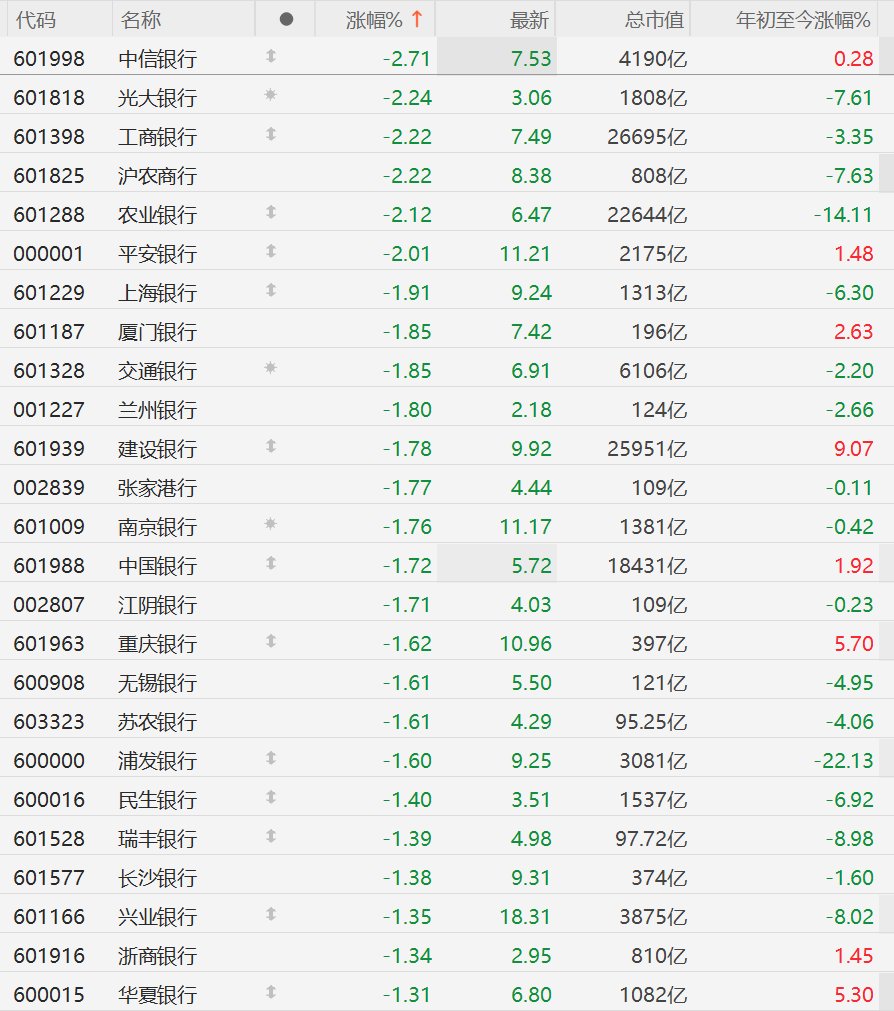Image resolution: width=894 pixels, height=1011 pixels.
Task: Select stock name 华夏银行
Action: 157,995
